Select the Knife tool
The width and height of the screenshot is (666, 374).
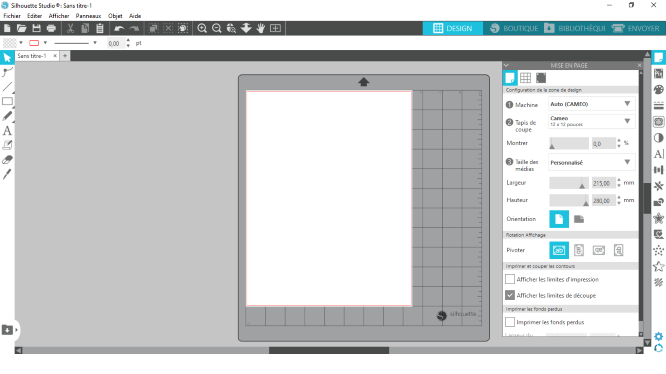[x=7, y=174]
